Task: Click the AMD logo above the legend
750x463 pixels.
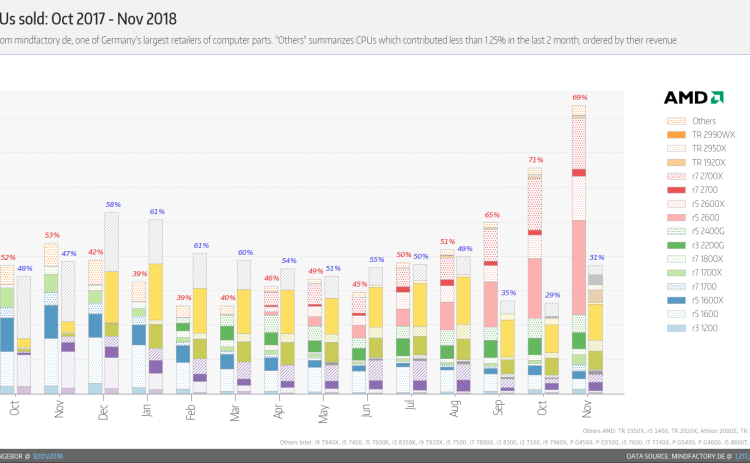Action: click(x=694, y=98)
